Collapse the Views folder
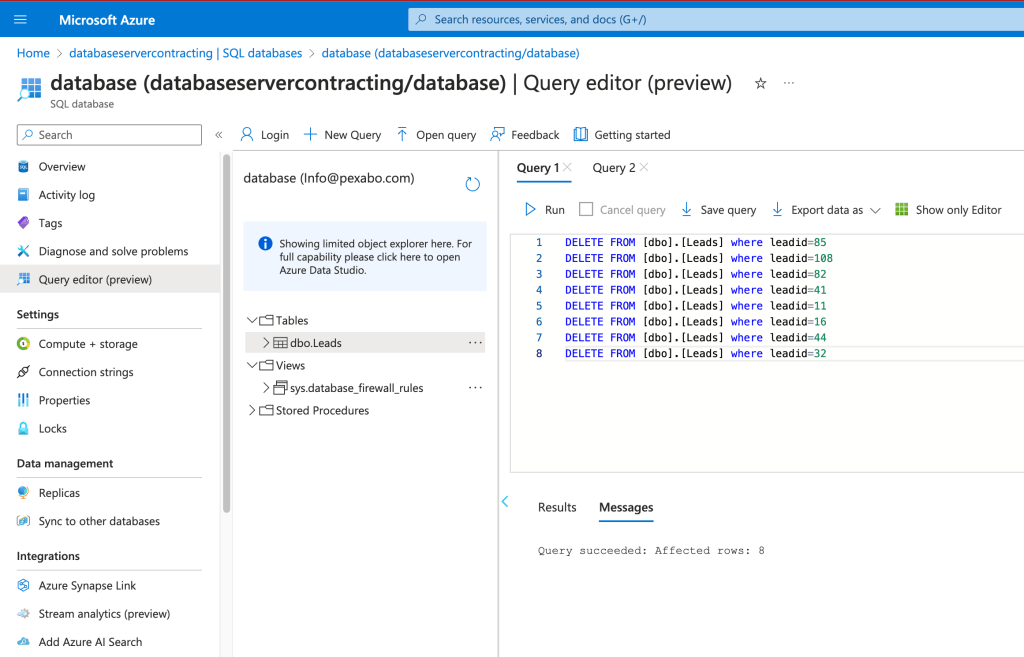1024x657 pixels. (x=251, y=365)
